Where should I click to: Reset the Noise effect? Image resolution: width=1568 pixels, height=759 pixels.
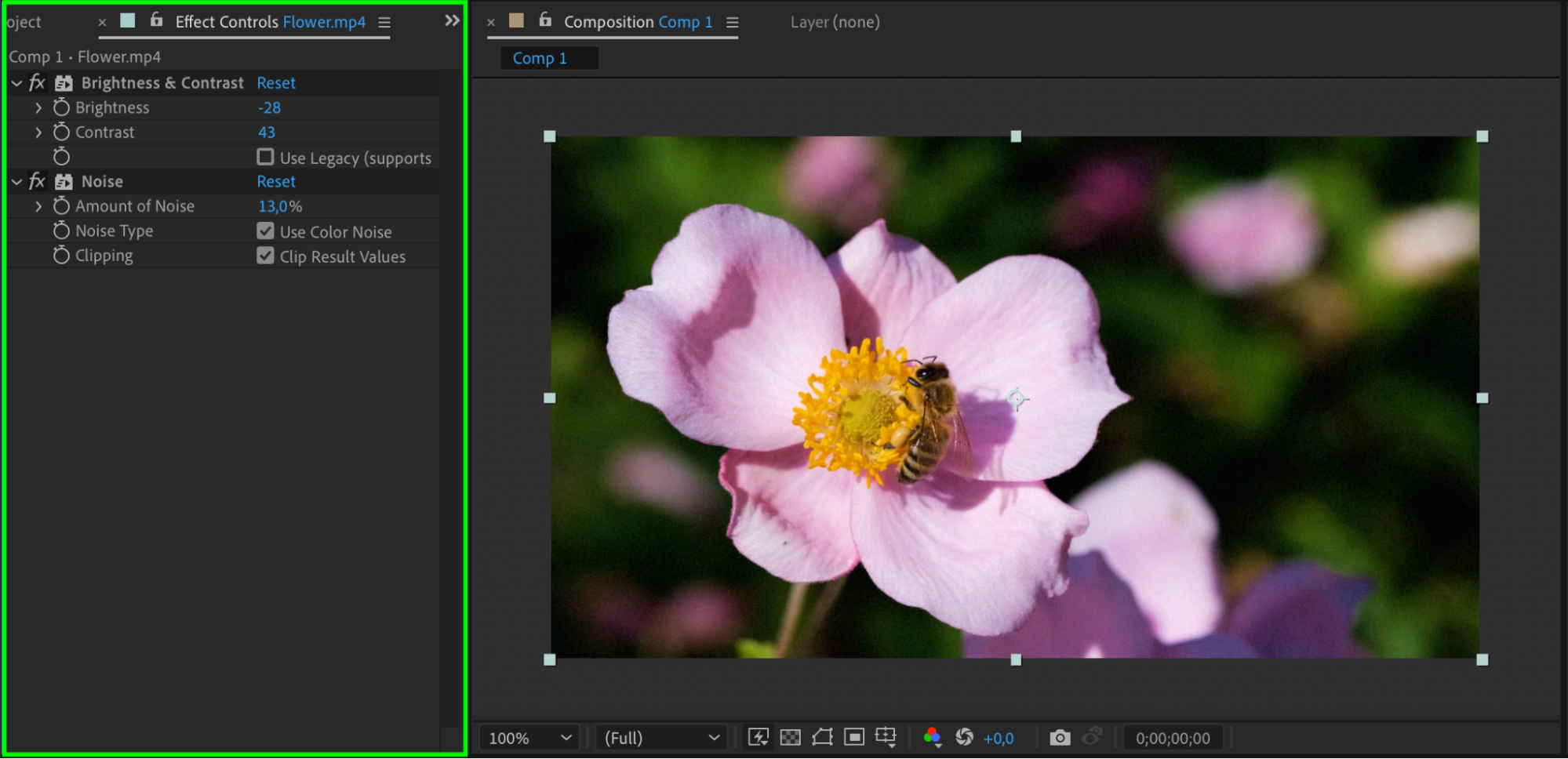click(276, 181)
